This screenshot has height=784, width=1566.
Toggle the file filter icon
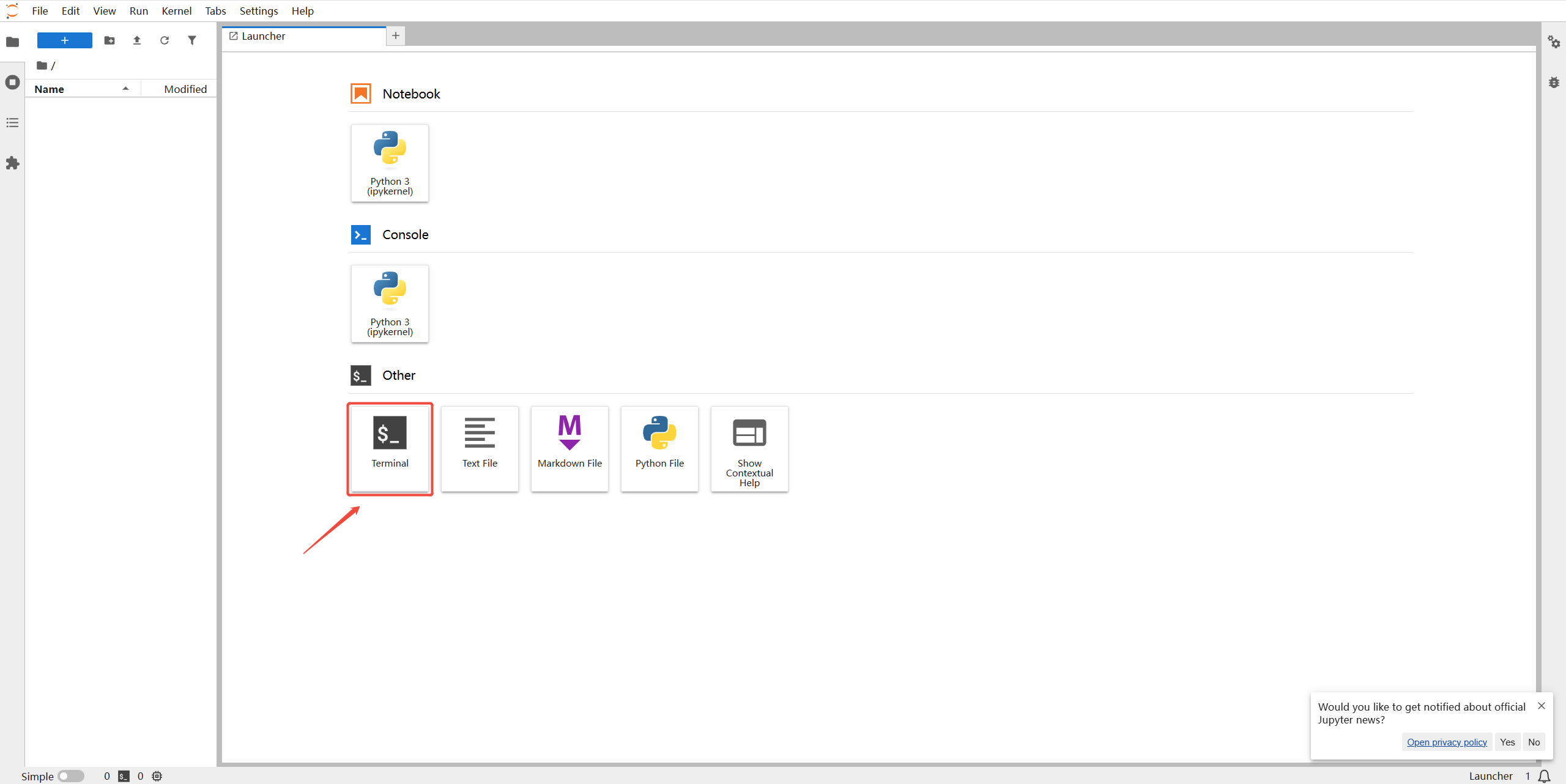[x=192, y=40]
